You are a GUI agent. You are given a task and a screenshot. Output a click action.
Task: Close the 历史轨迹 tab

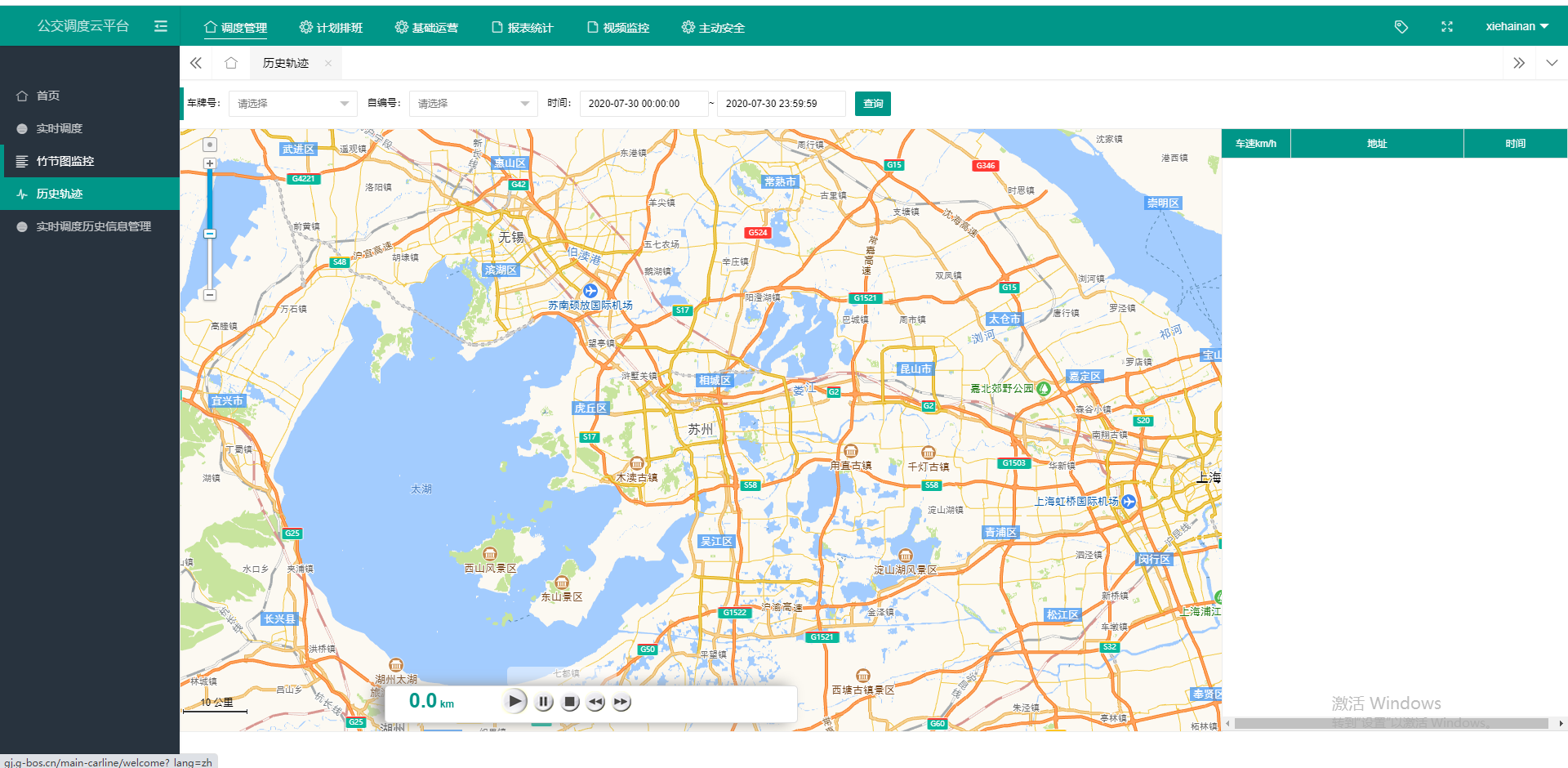pyautogui.click(x=328, y=63)
